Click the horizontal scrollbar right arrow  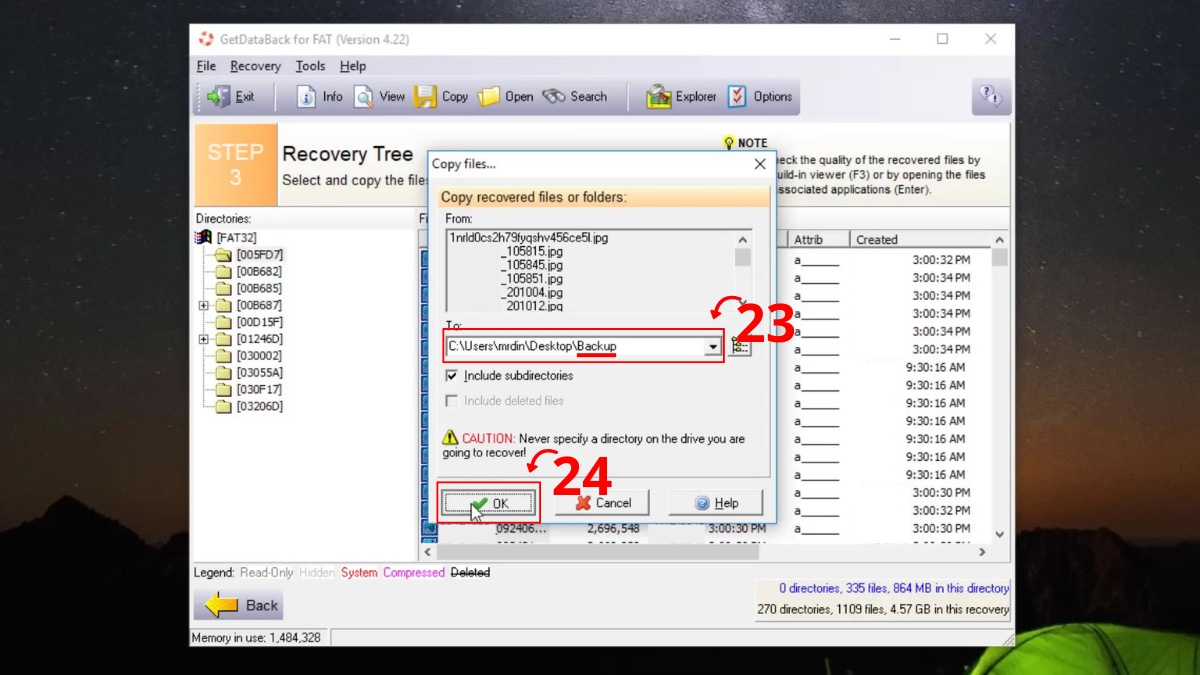pos(982,552)
